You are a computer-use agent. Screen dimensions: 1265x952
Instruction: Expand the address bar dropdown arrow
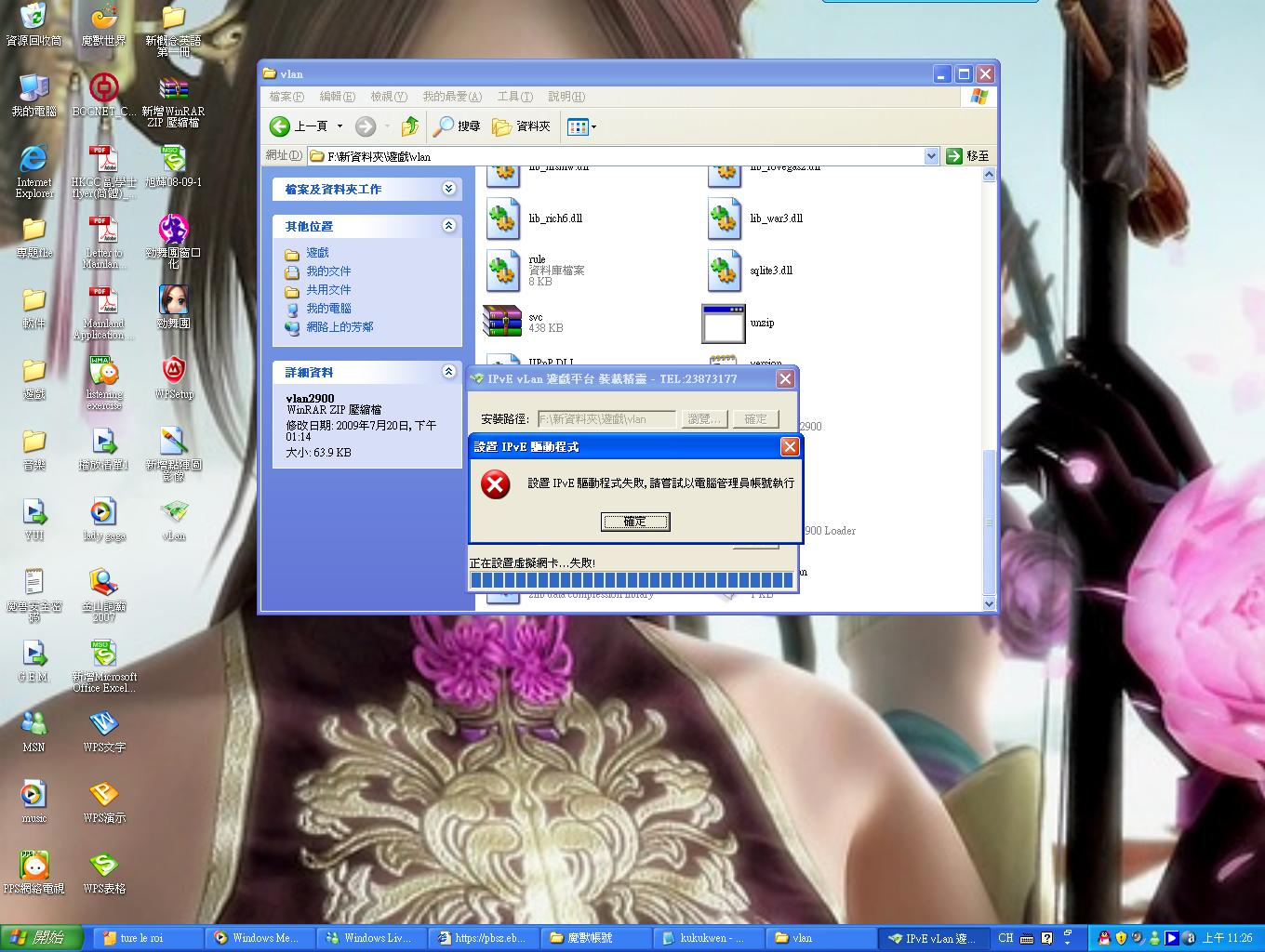click(x=932, y=156)
